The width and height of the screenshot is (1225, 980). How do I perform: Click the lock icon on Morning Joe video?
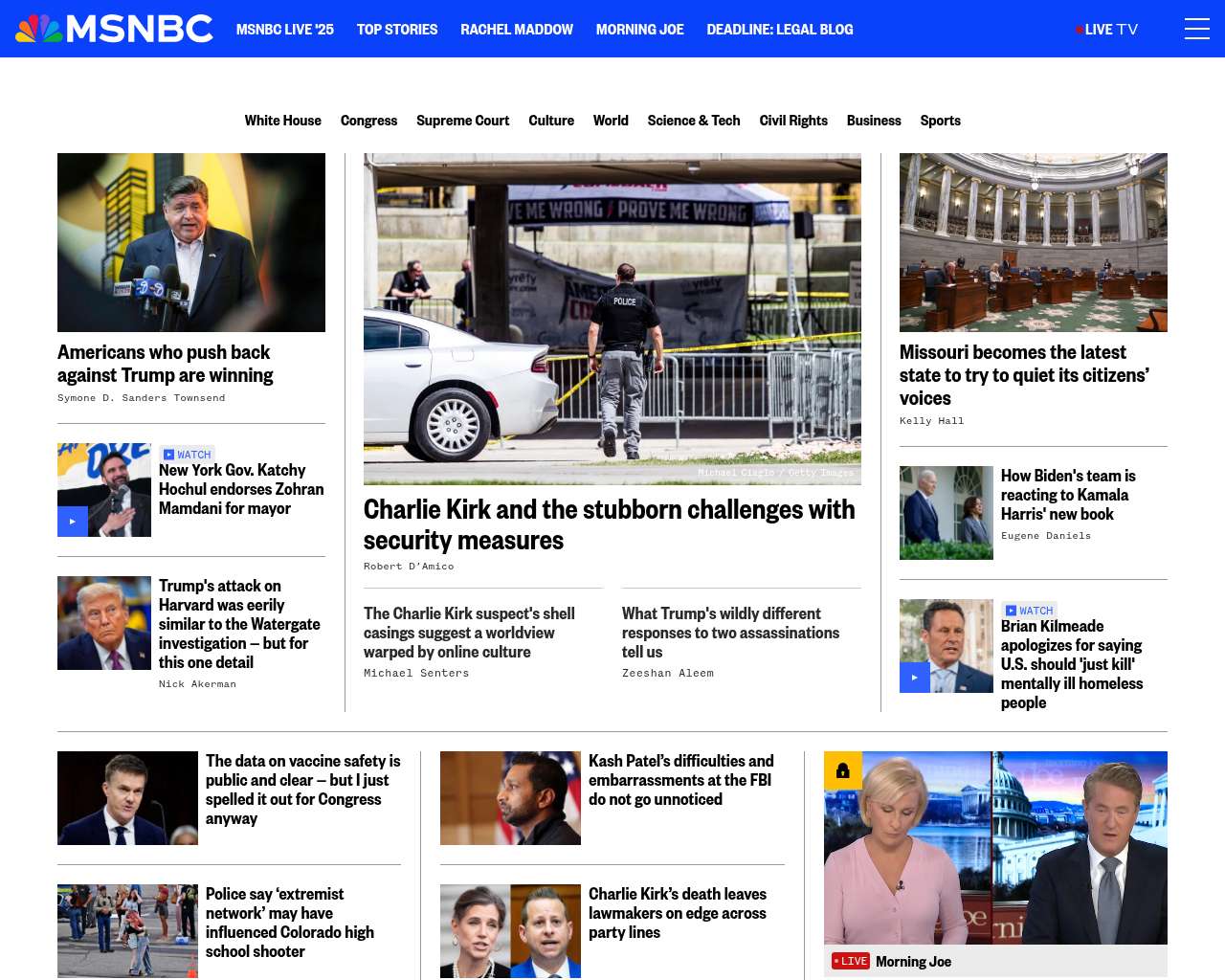coord(843,770)
